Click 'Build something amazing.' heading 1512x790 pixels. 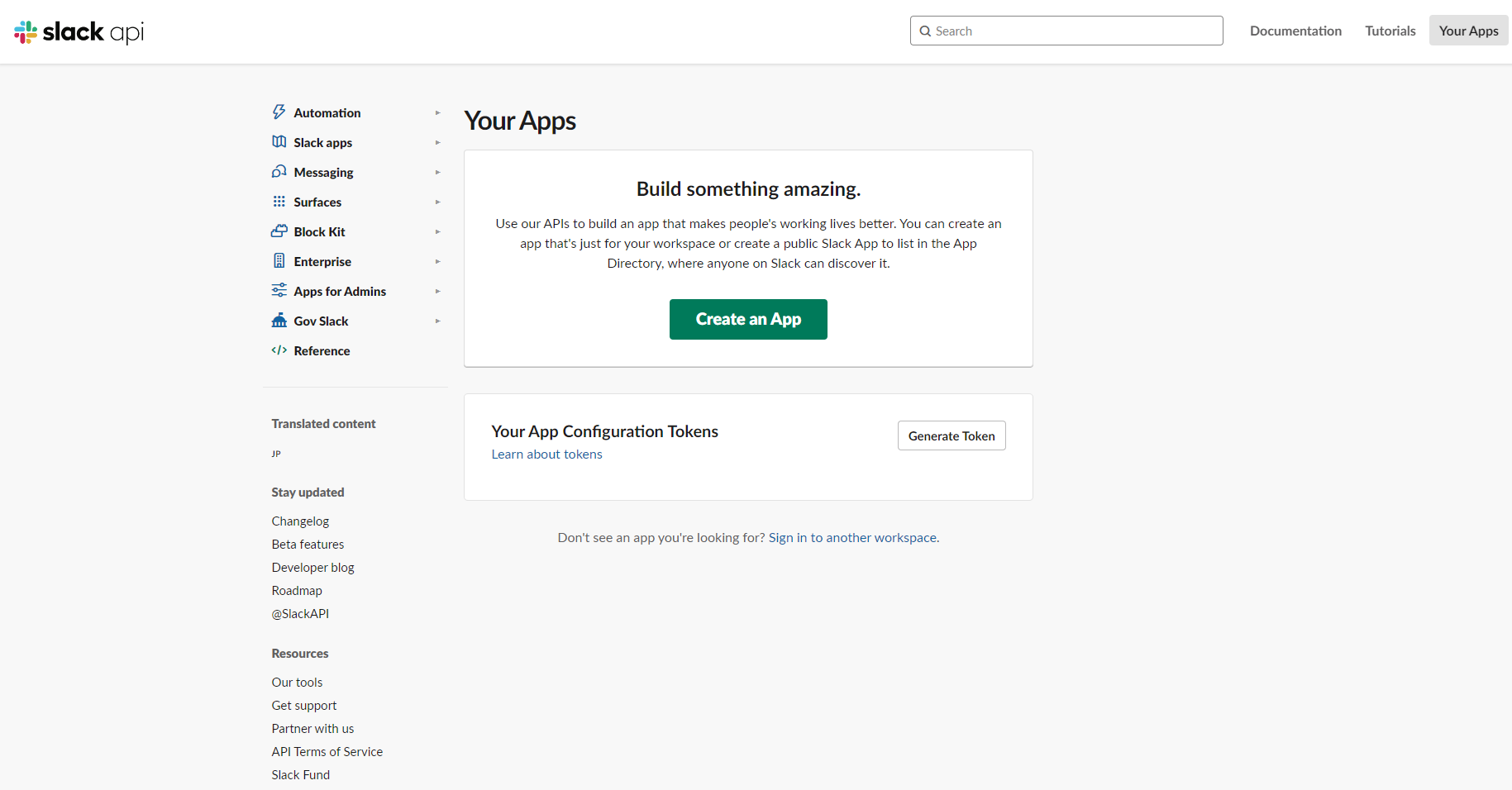[748, 189]
